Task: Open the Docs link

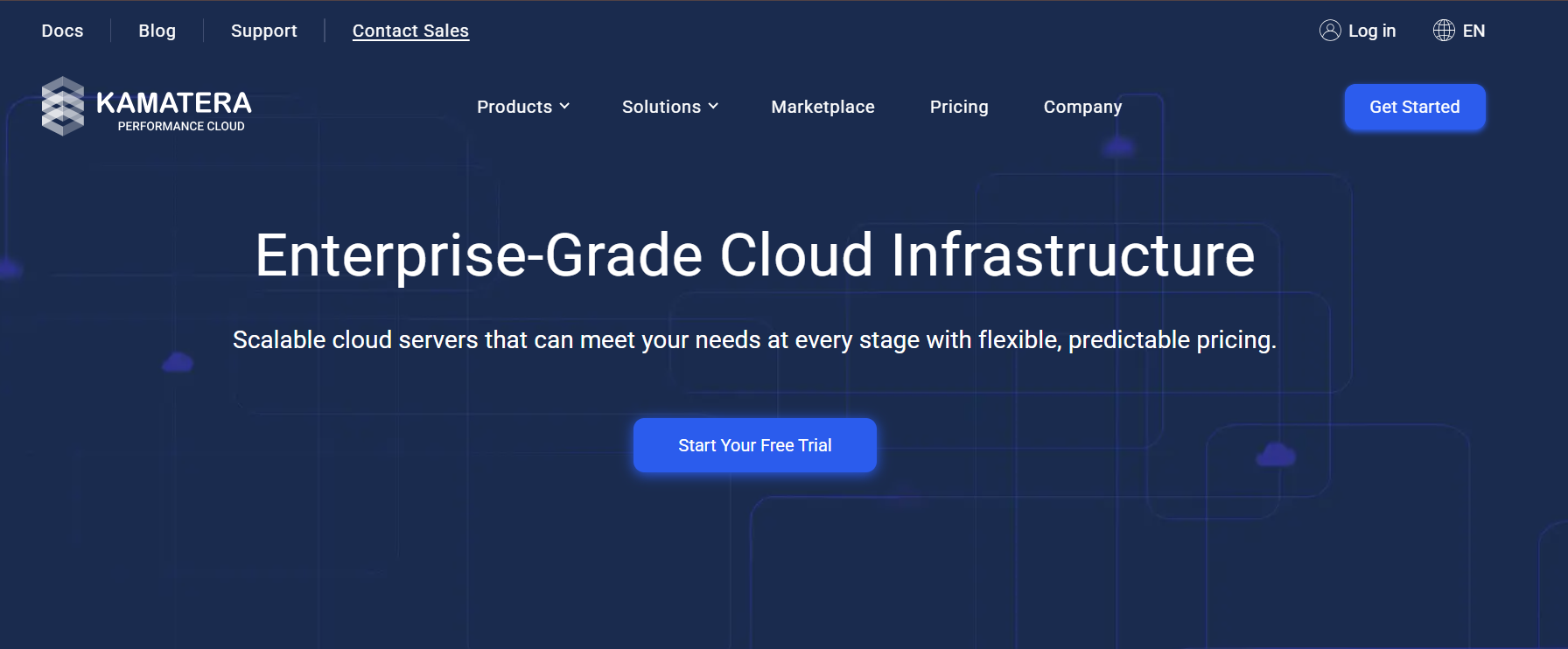Action: (62, 31)
